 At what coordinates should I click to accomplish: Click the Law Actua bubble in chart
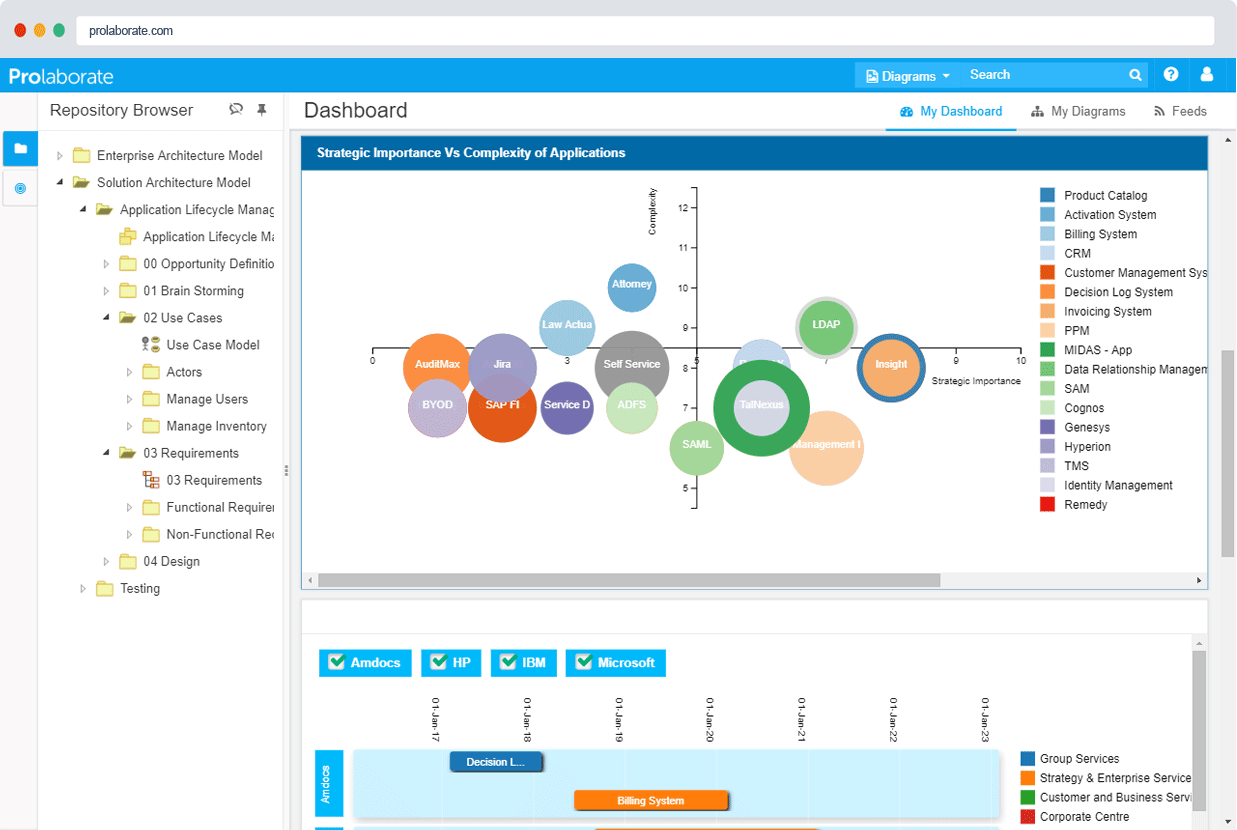pyautogui.click(x=567, y=326)
